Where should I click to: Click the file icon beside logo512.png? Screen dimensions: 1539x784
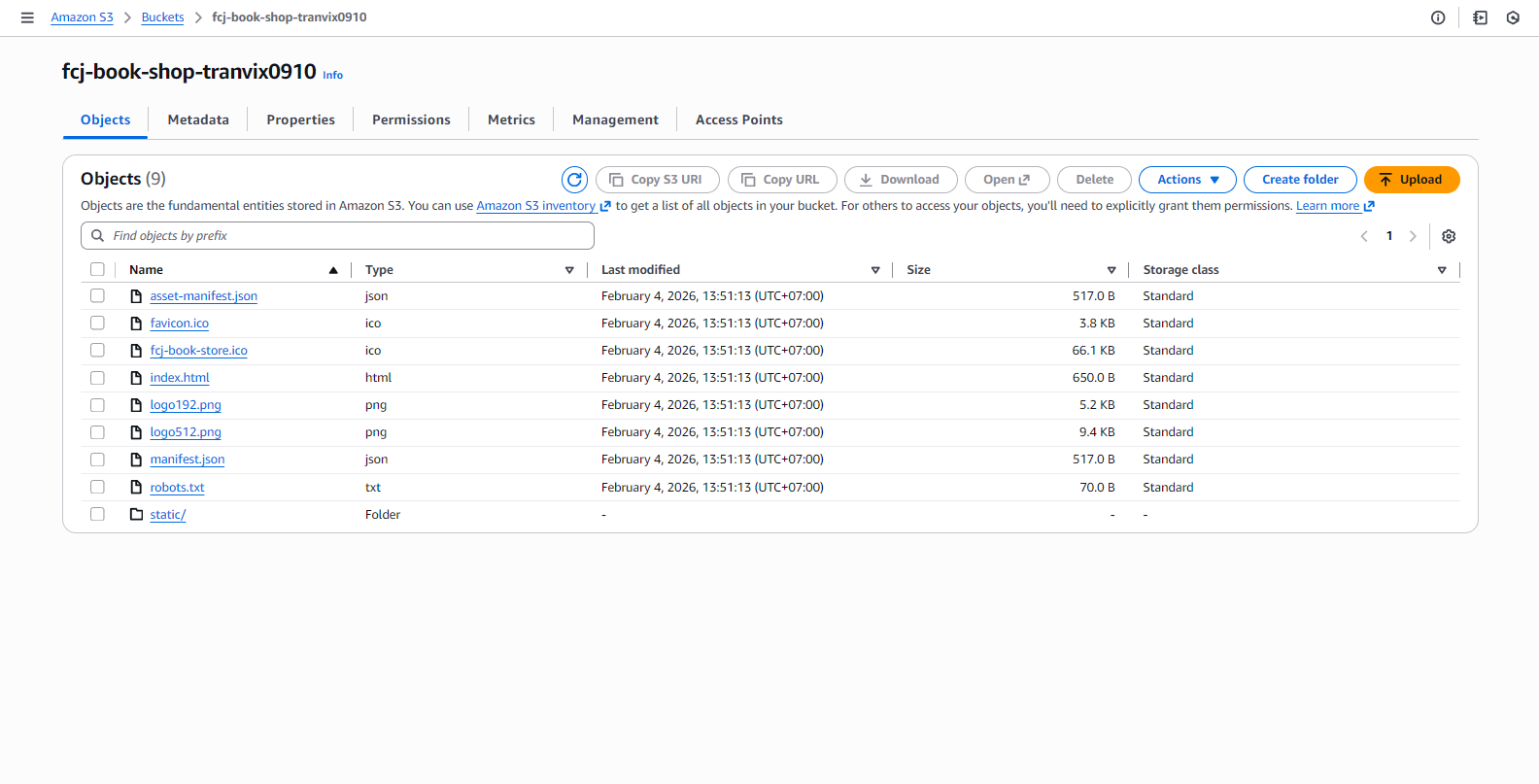tap(137, 432)
